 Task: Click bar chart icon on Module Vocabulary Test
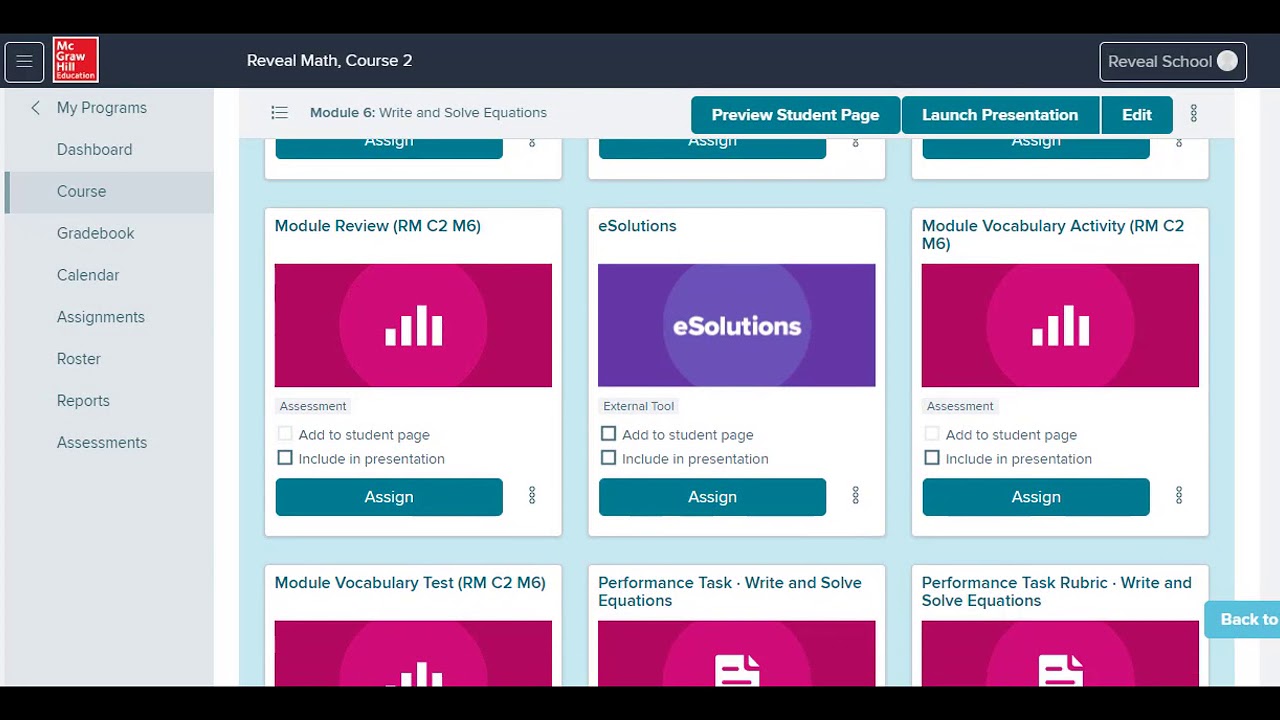(x=413, y=674)
